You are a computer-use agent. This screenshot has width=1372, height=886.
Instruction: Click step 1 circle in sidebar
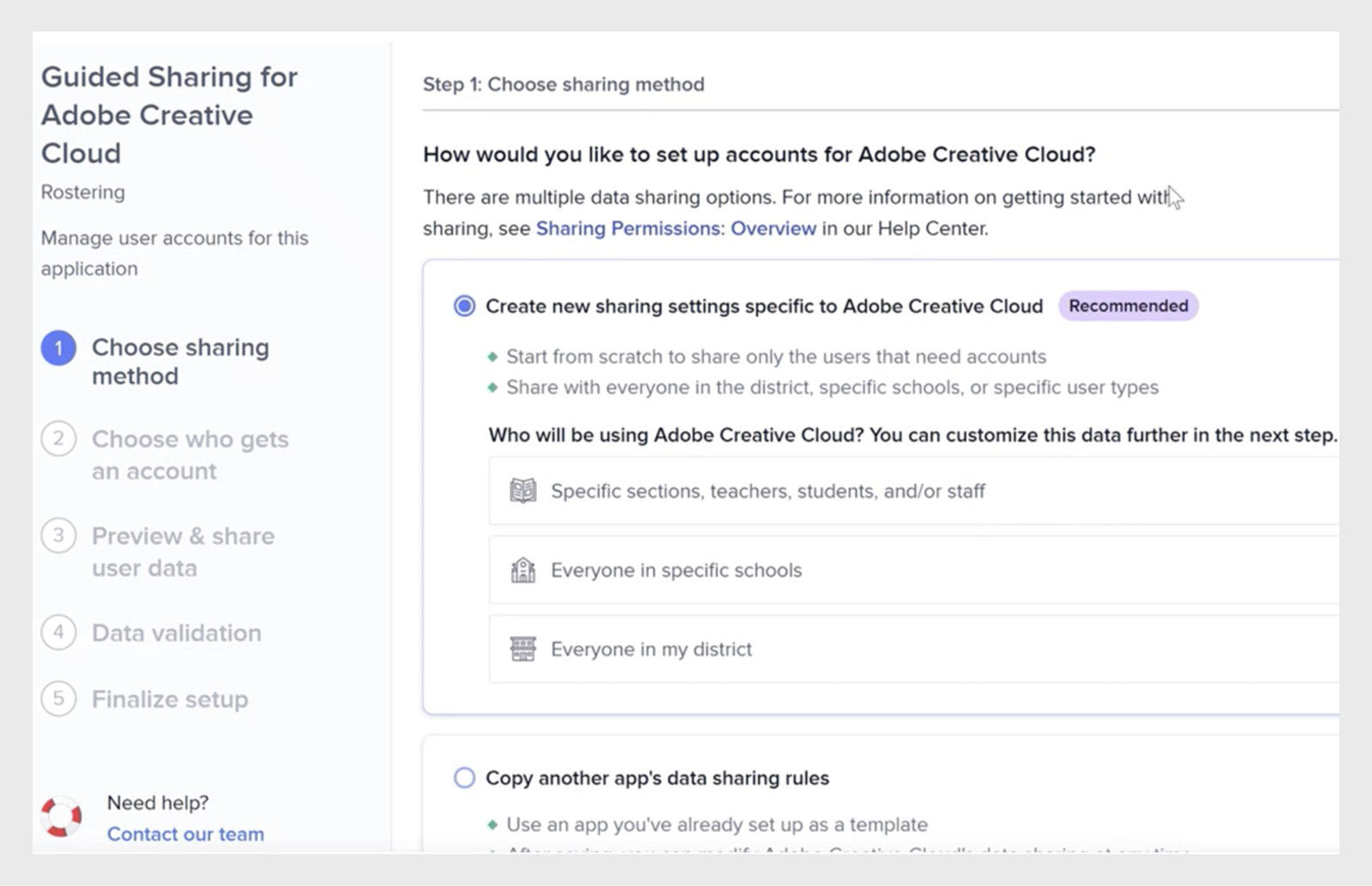point(58,348)
